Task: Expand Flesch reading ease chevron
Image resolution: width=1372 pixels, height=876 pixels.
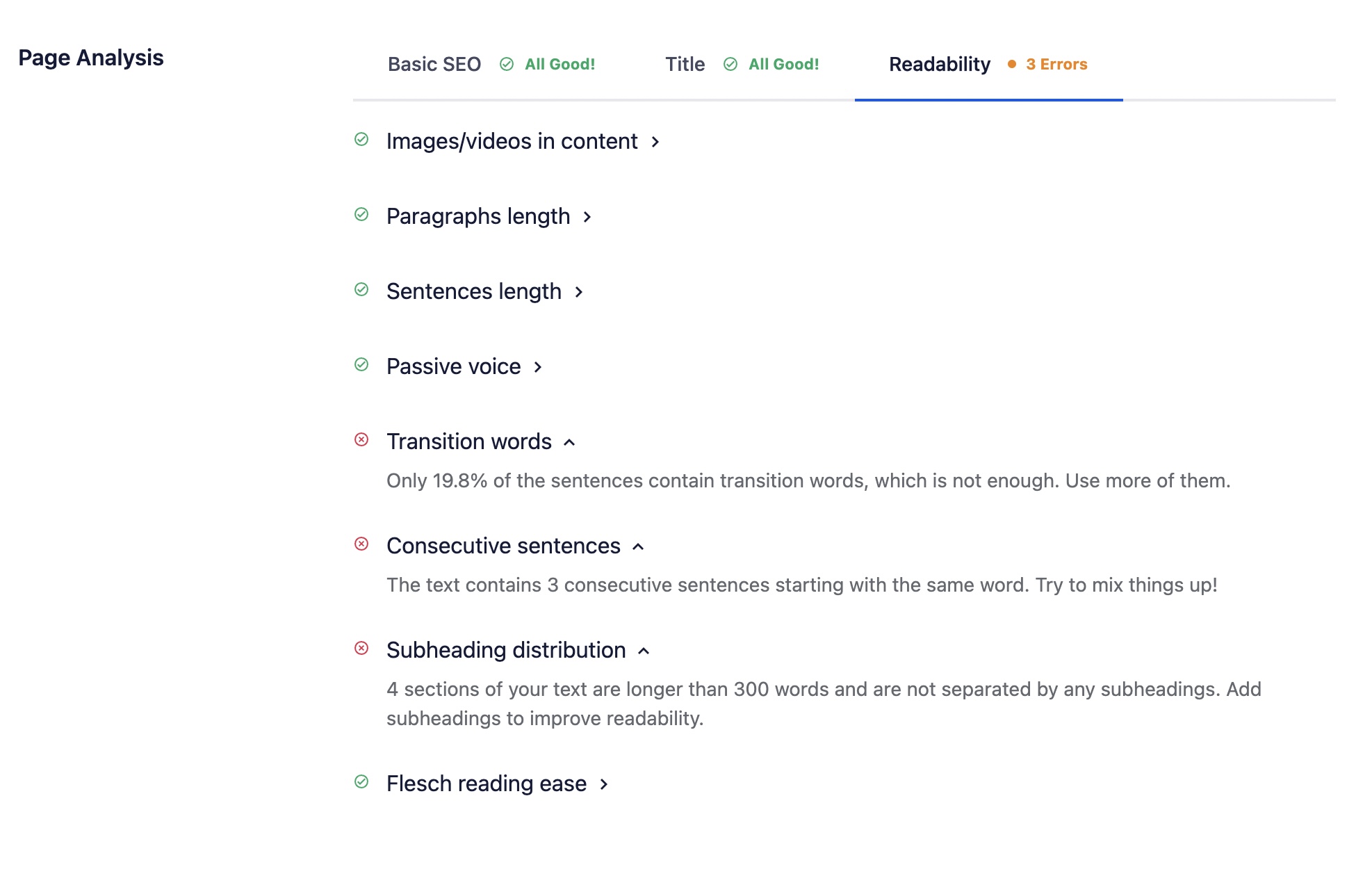Action: point(604,785)
